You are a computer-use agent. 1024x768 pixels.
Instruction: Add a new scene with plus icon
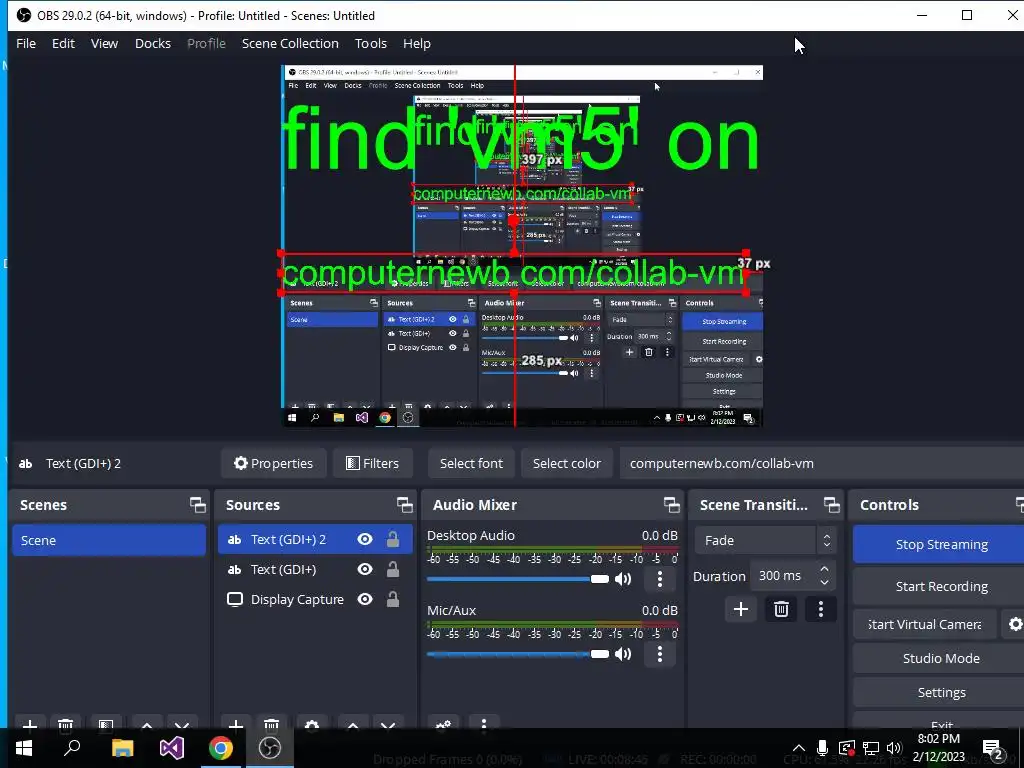click(29, 724)
